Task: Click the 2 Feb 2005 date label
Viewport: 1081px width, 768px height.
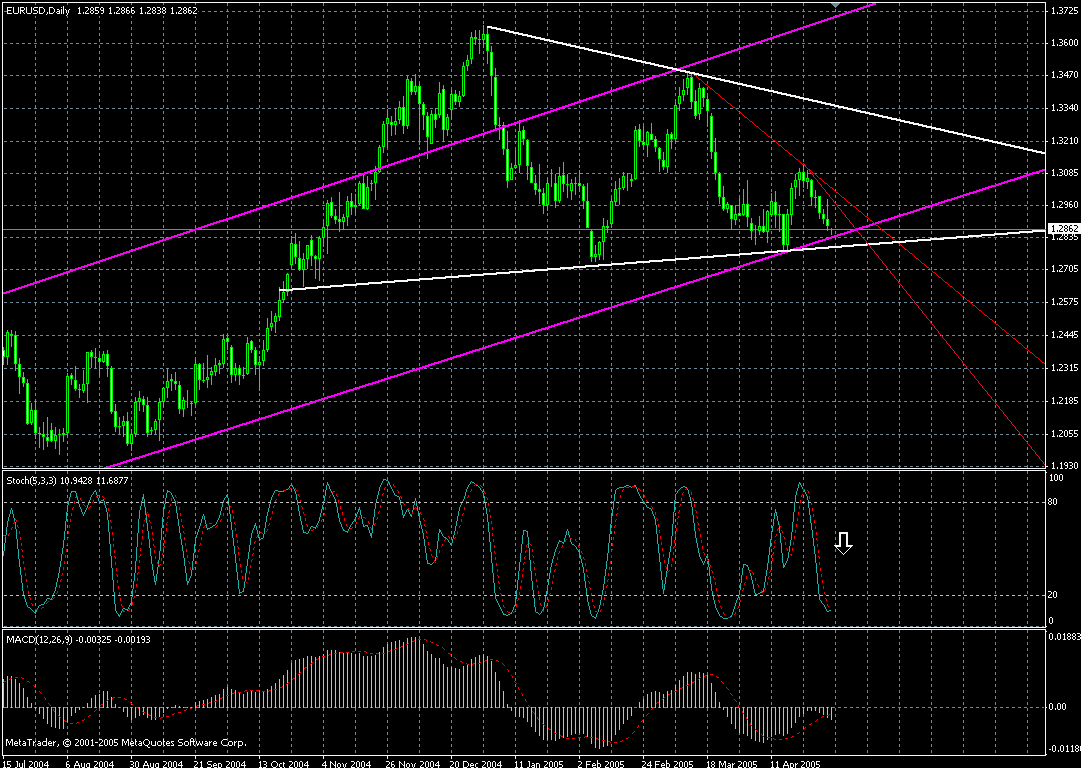Action: click(603, 763)
